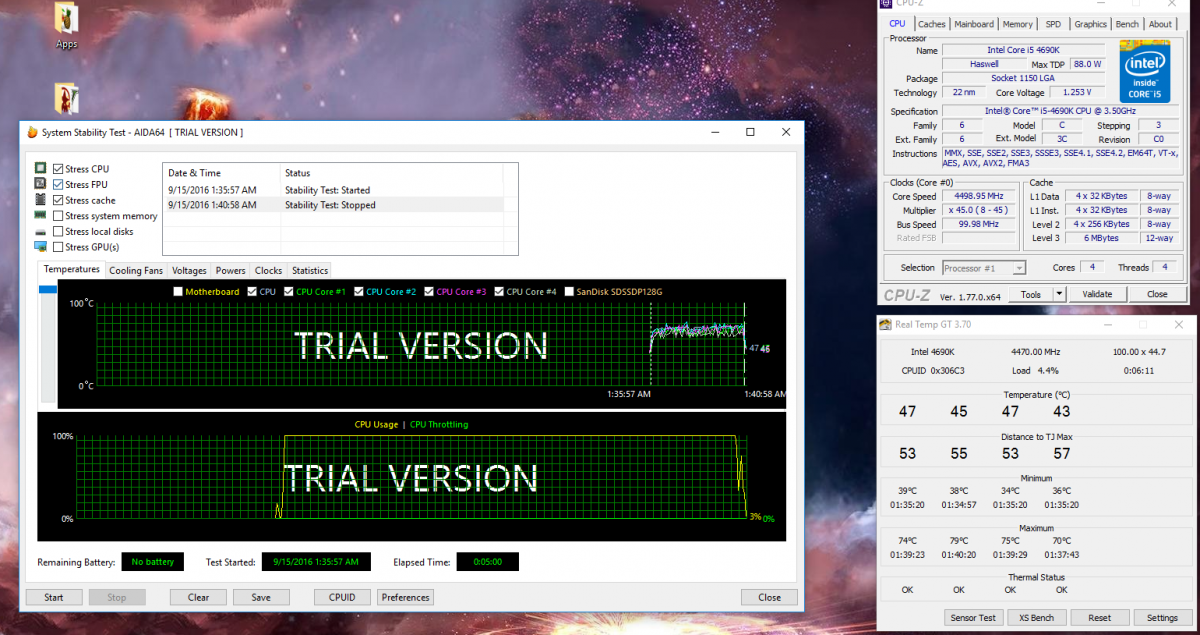
Task: Click the blue vertical slider beside temperature graph
Action: [47, 290]
